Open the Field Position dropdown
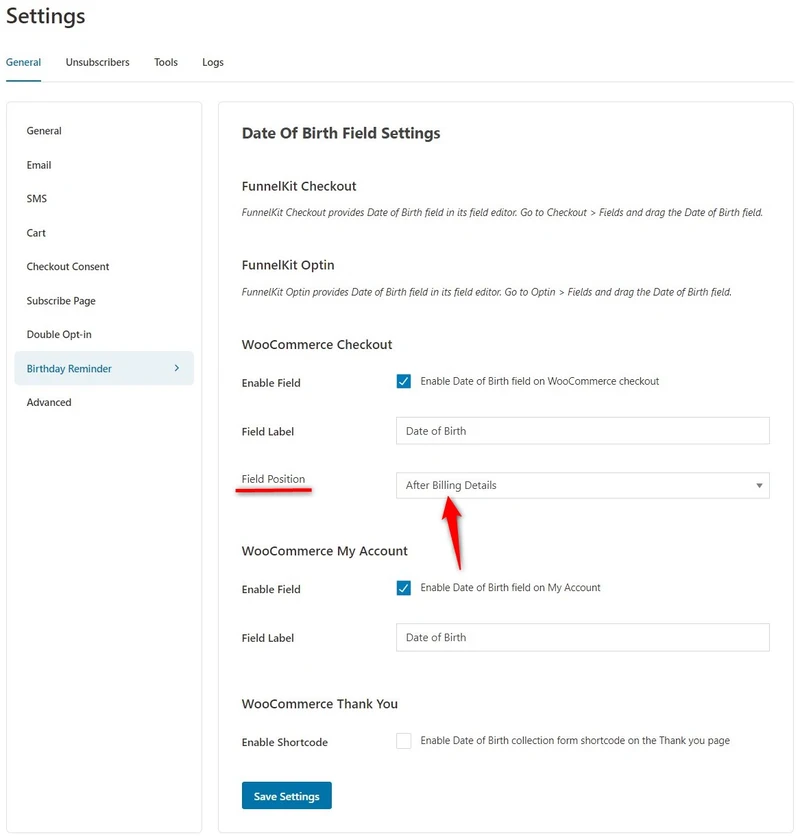Image resolution: width=800 pixels, height=840 pixels. 582,485
